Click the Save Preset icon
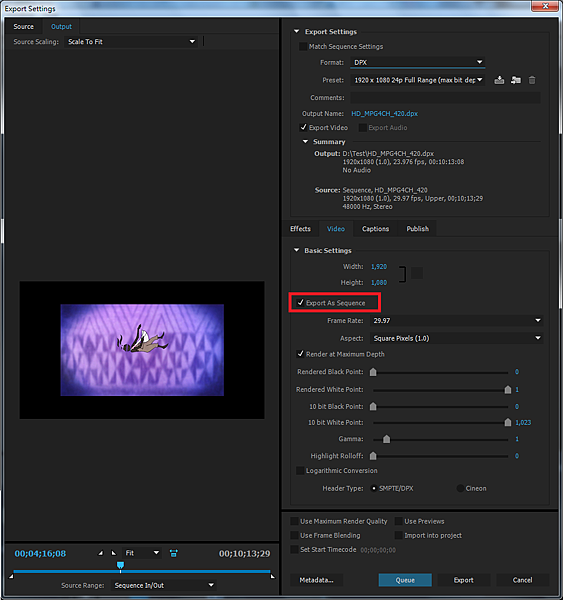The width and height of the screenshot is (563, 600). tap(499, 80)
